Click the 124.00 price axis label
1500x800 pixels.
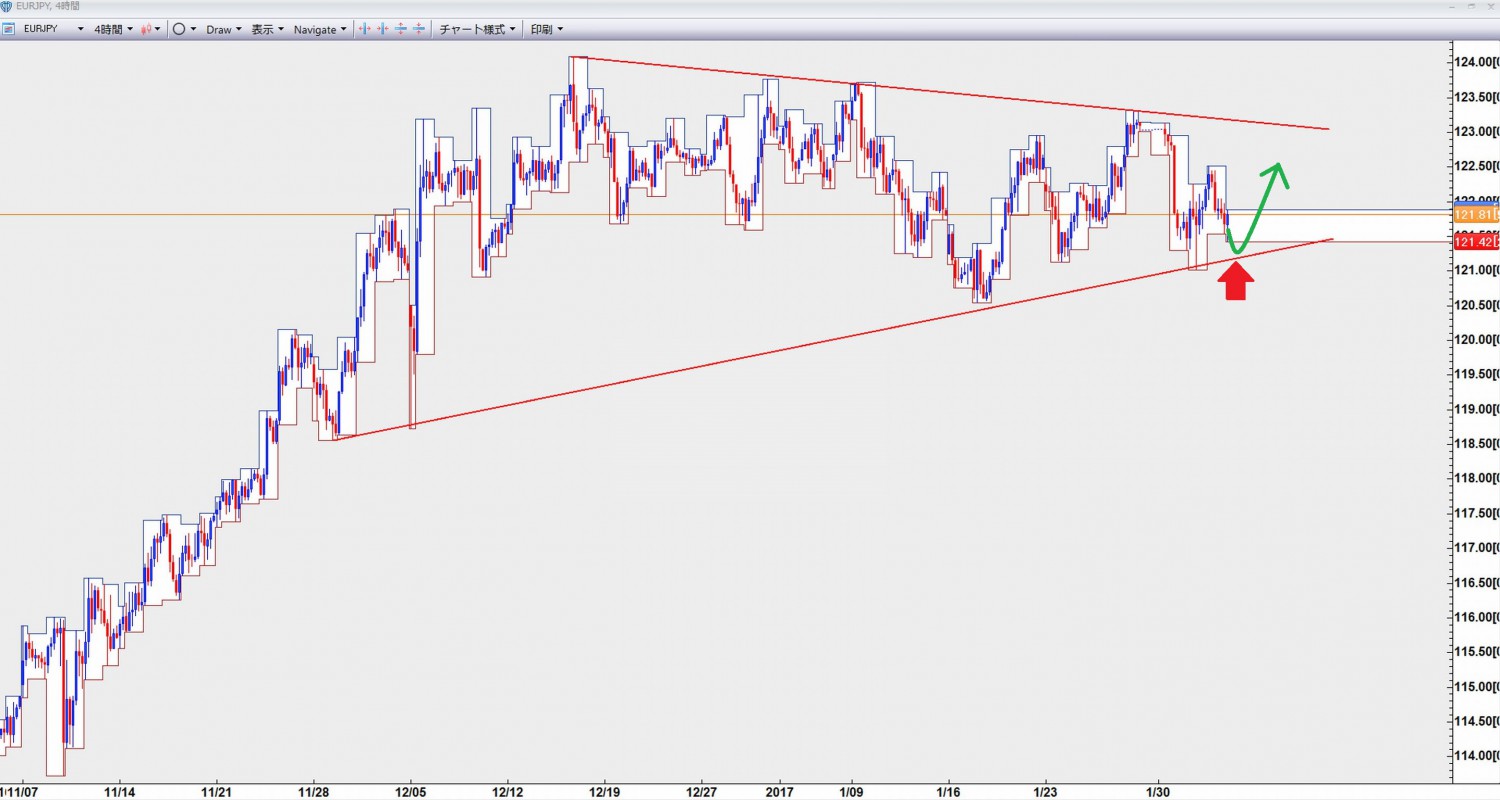[1476, 62]
